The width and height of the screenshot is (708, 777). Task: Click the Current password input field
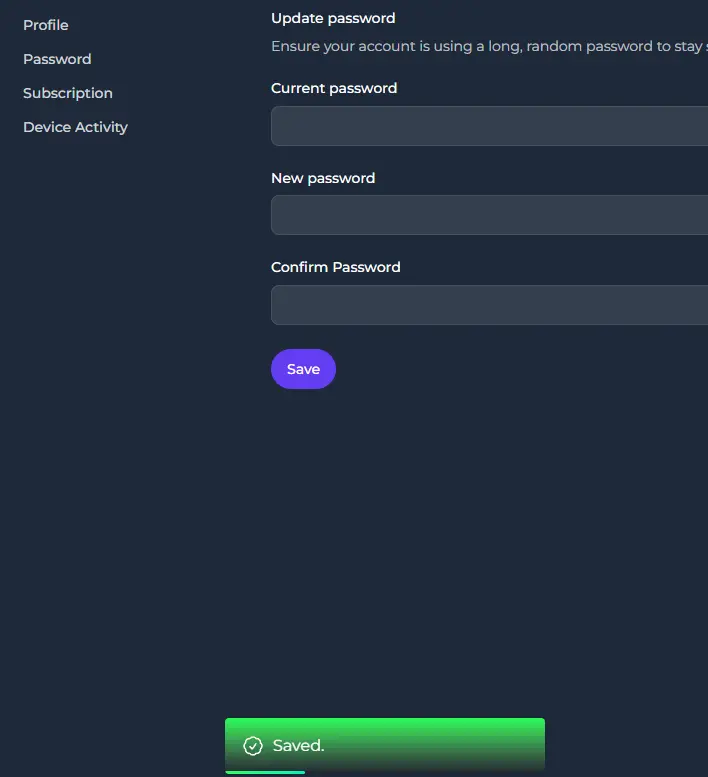point(490,126)
